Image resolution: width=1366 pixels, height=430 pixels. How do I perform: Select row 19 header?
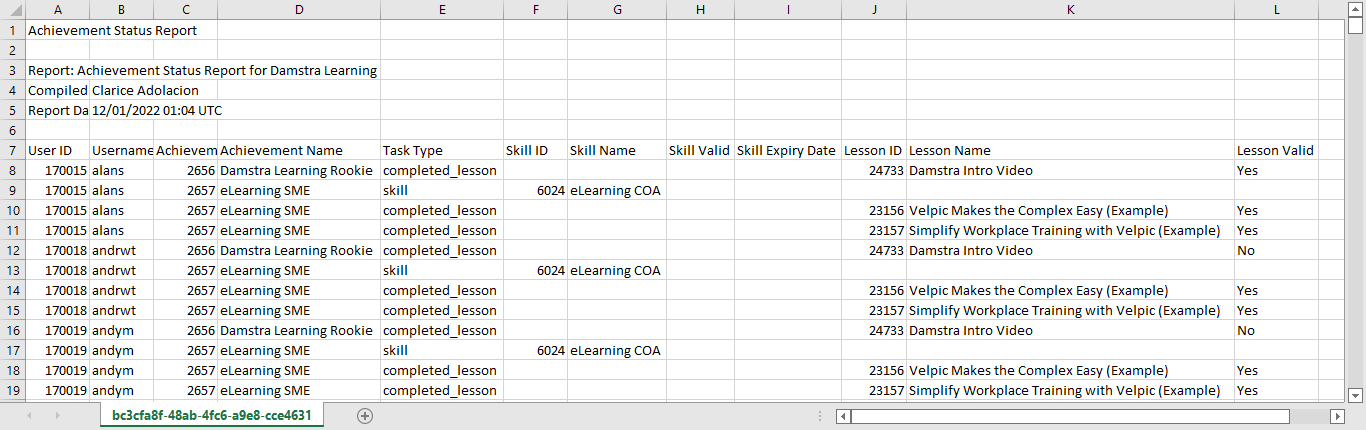(x=12, y=390)
